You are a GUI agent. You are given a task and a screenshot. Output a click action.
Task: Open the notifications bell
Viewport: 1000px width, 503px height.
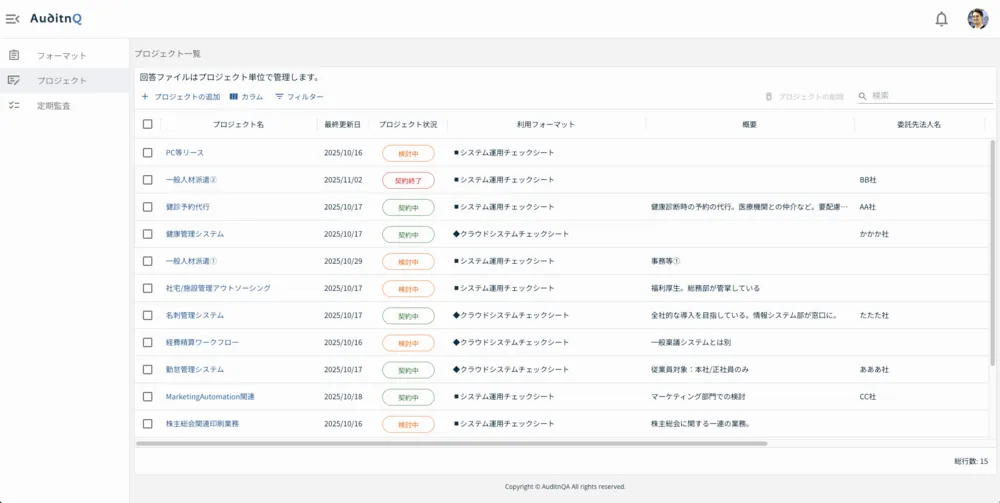point(941,19)
